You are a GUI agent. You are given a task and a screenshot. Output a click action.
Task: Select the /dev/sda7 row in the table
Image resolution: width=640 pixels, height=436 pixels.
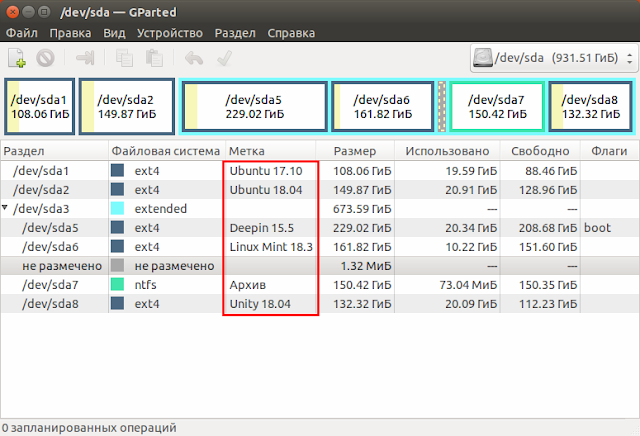tap(320, 285)
